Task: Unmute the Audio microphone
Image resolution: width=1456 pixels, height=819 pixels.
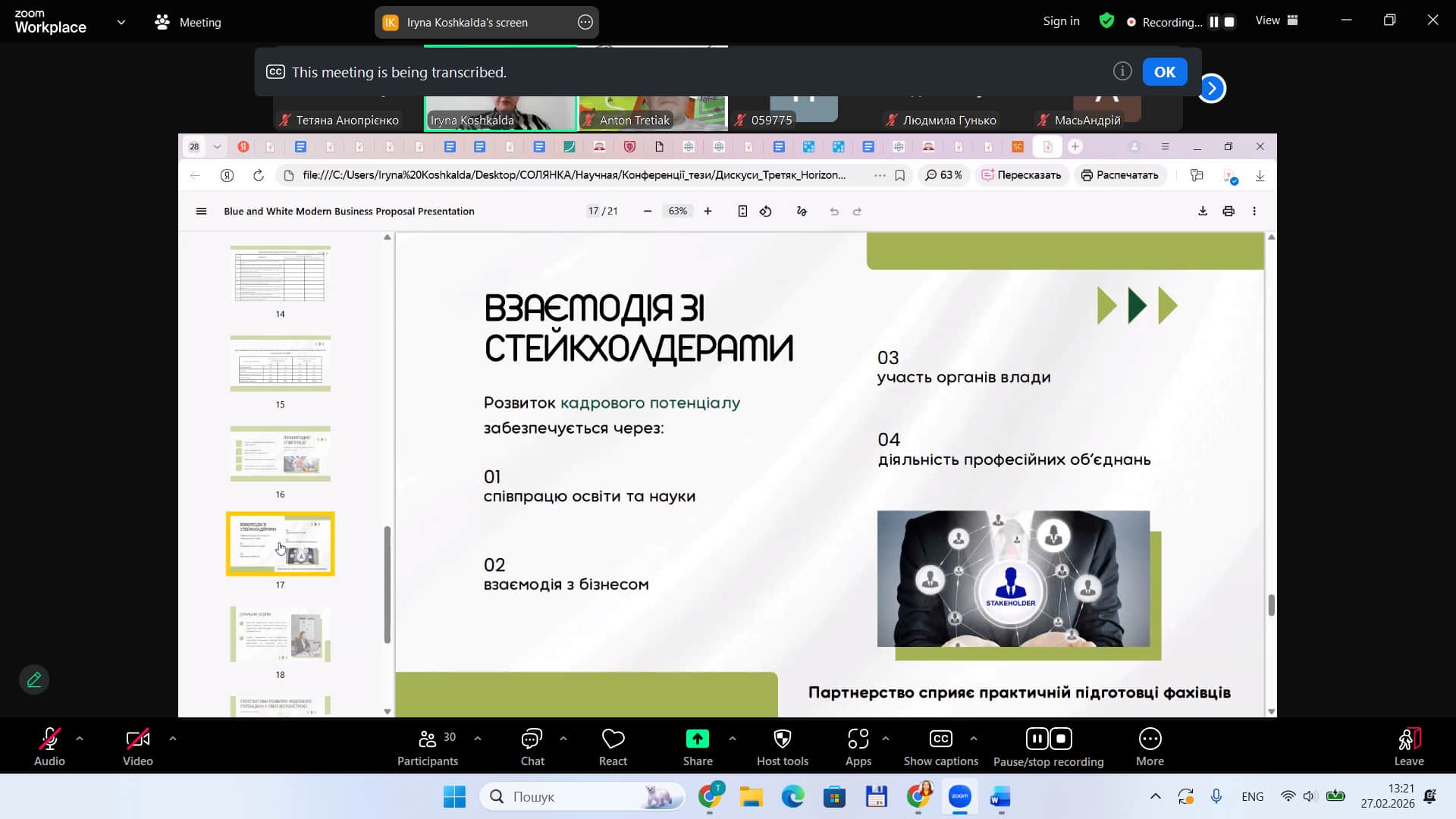Action: click(49, 739)
